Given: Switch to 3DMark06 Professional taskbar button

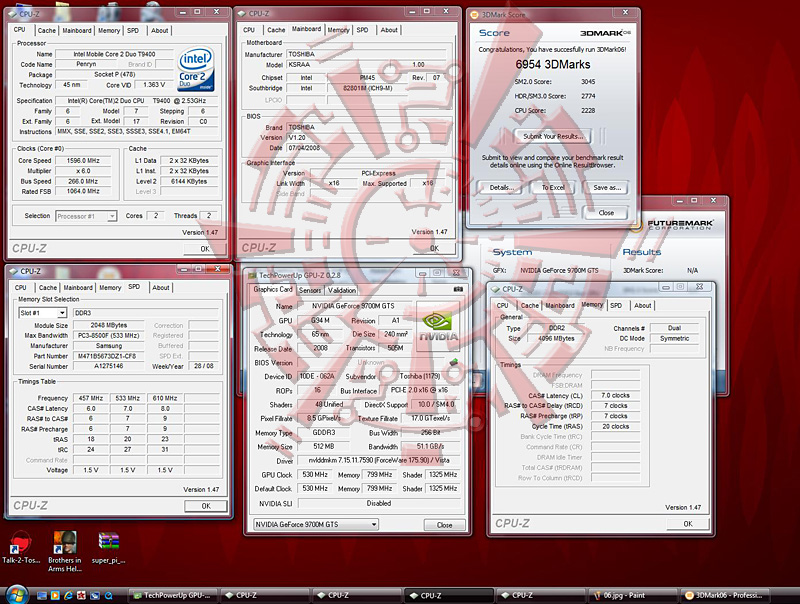Looking at the screenshot, I should tap(726, 595).
